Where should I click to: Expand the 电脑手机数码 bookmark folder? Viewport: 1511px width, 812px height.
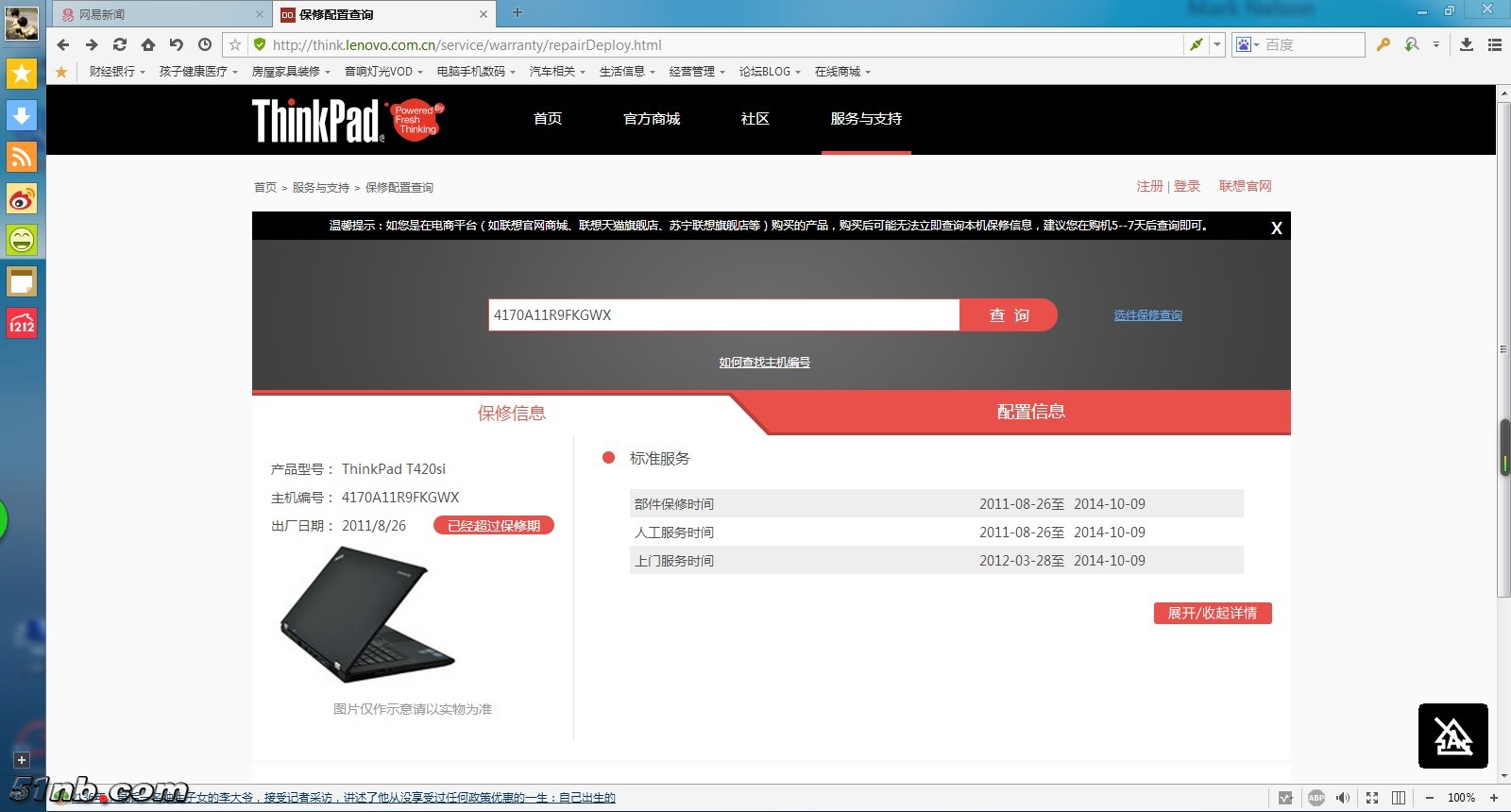476,72
